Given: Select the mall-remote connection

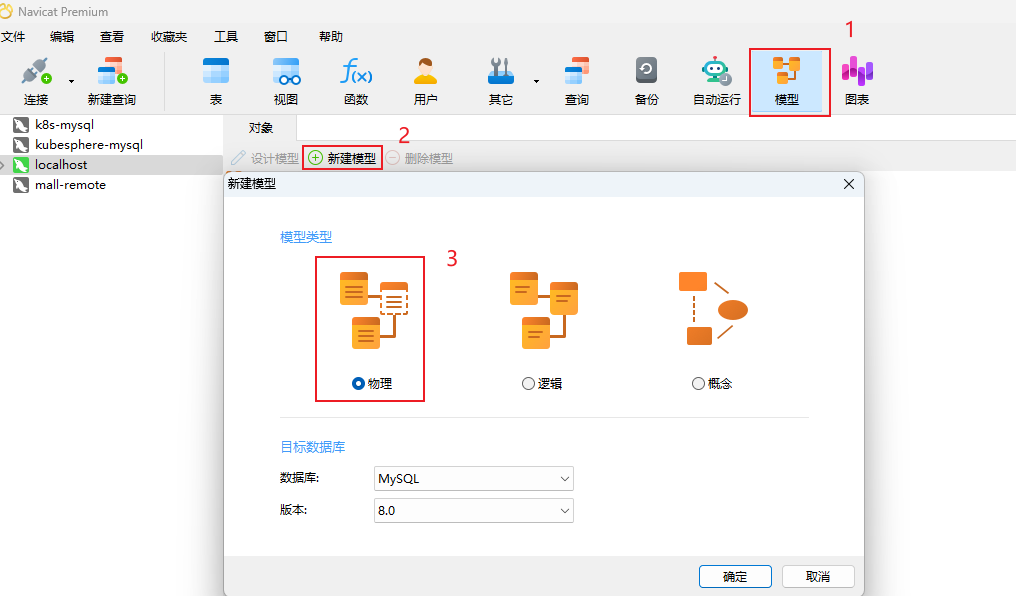Looking at the screenshot, I should point(70,185).
